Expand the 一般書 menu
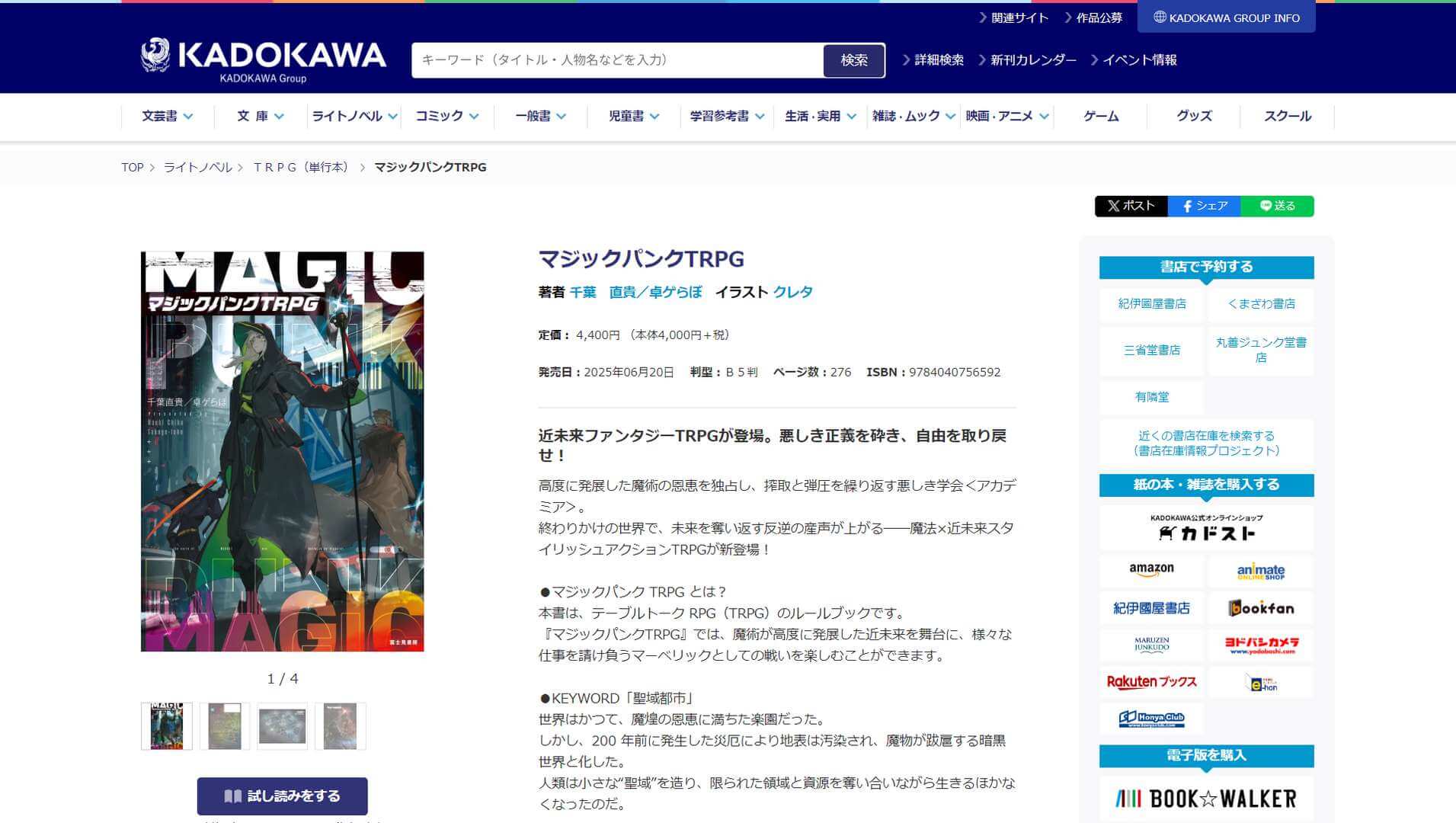1456x823 pixels. click(540, 116)
